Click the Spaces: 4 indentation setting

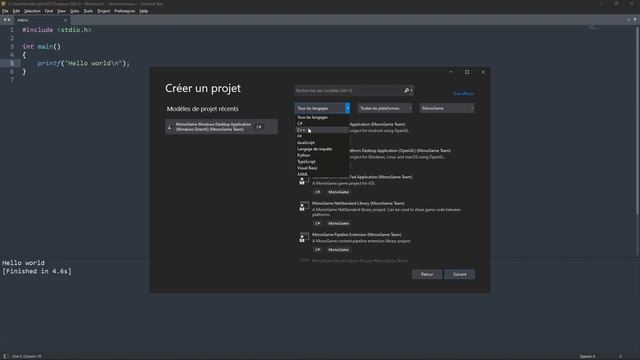(x=587, y=356)
